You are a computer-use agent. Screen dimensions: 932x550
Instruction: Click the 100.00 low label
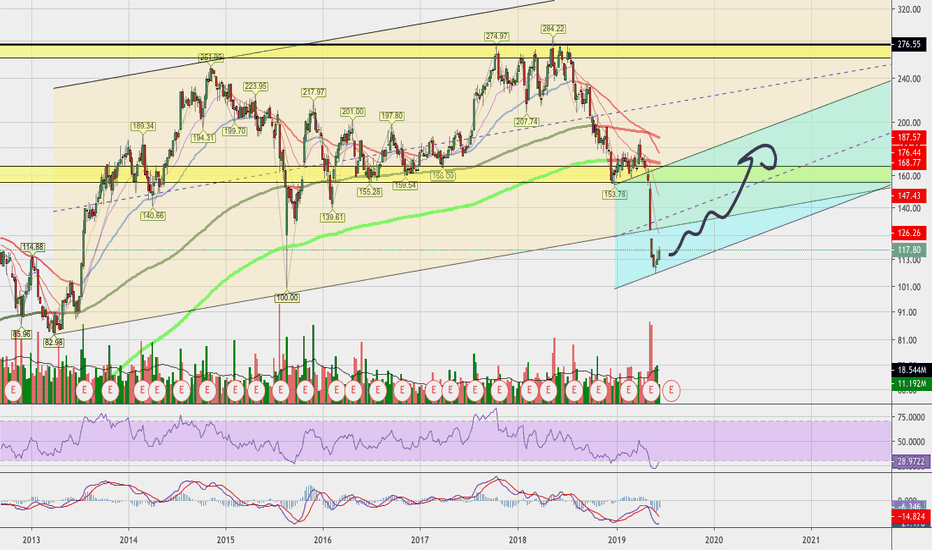pos(287,297)
